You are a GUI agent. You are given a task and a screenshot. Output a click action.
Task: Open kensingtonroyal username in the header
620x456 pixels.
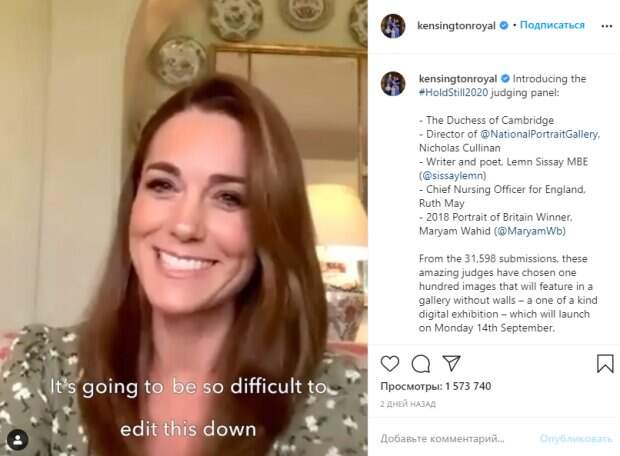pos(456,26)
